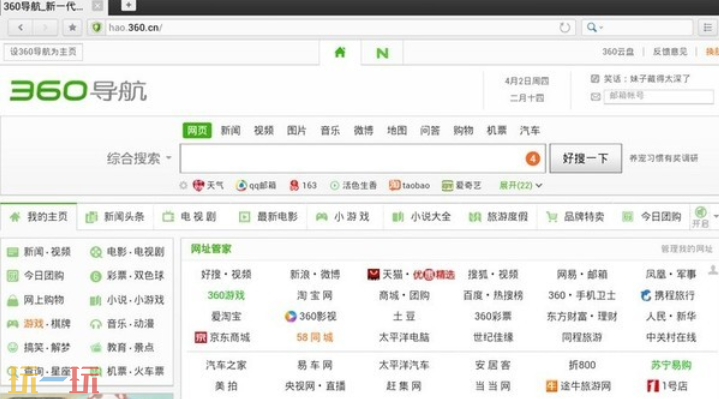Click the mailbox account input field
This screenshot has width=719, height=399.
click(658, 96)
